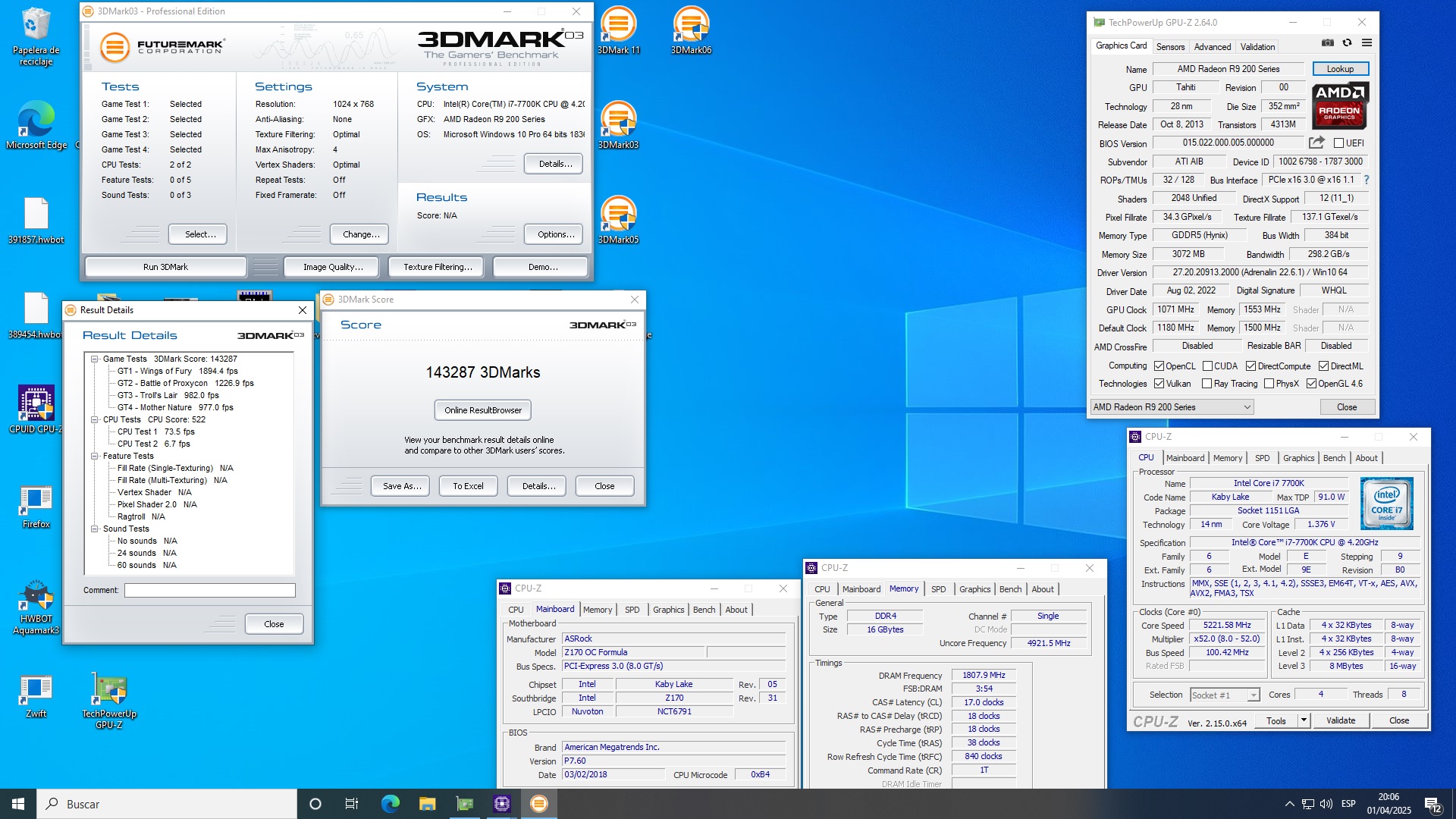Screen dimensions: 1456x819
Task: Toggle Ray Tracing checkbox in GPU-Z
Action: [1207, 384]
